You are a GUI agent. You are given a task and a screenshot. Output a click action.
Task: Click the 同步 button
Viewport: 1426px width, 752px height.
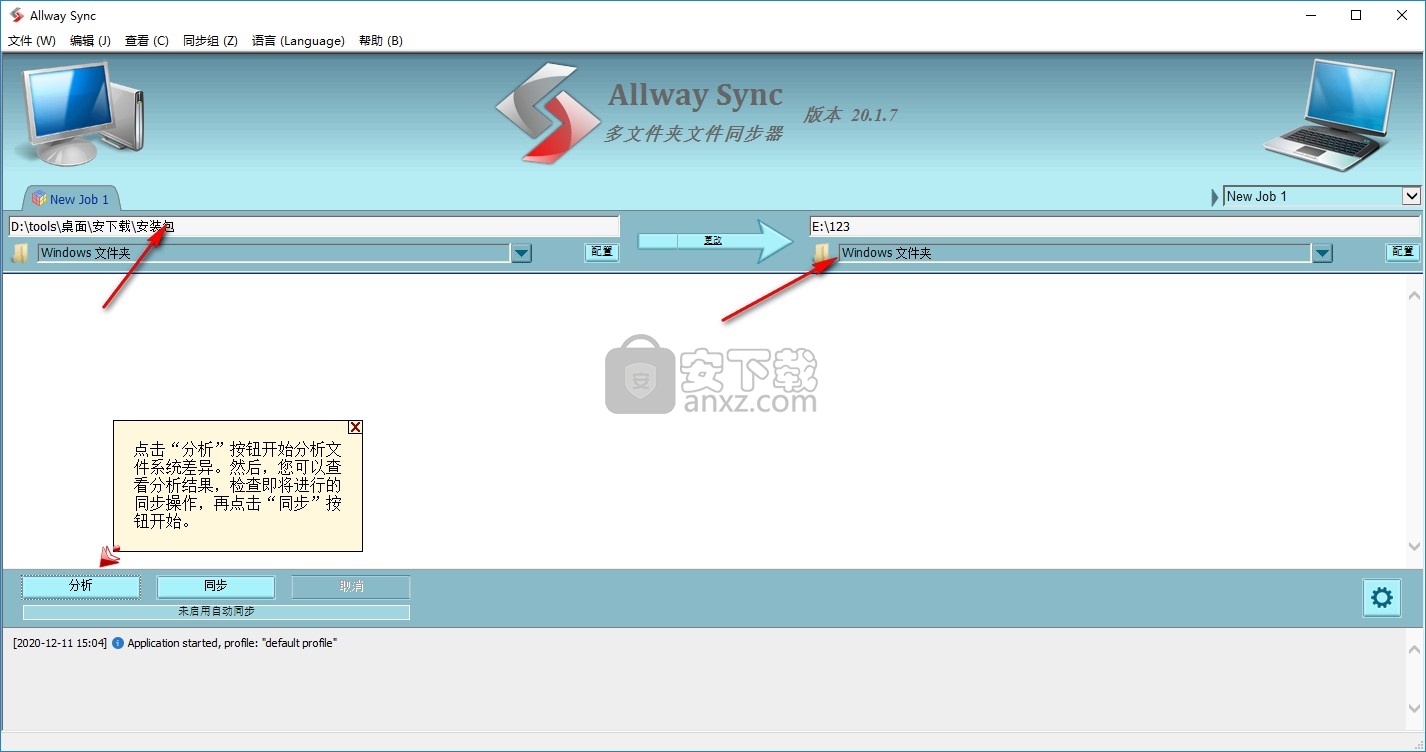pyautogui.click(x=215, y=586)
